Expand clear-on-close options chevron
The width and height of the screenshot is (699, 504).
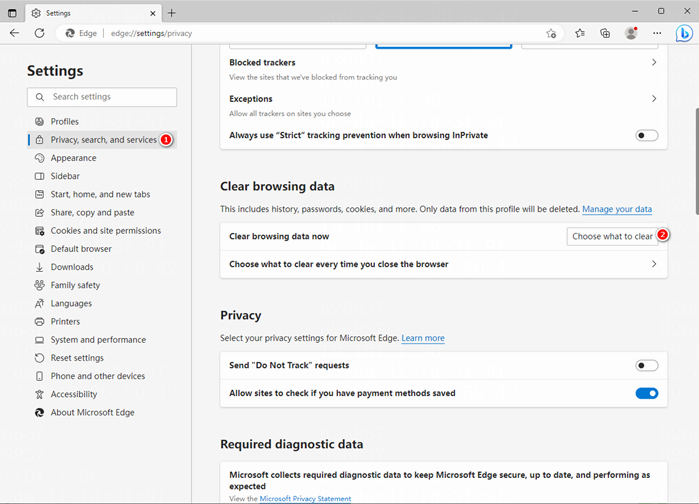tap(654, 264)
